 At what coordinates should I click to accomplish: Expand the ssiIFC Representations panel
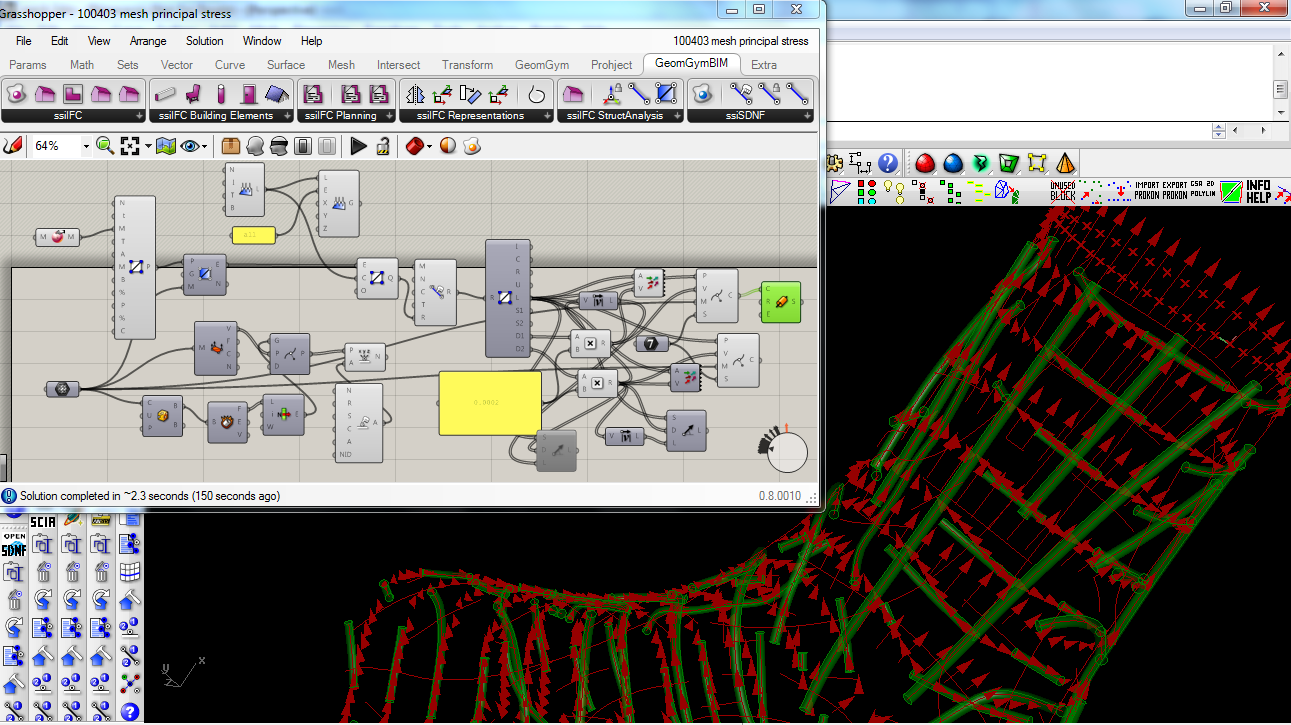547,116
